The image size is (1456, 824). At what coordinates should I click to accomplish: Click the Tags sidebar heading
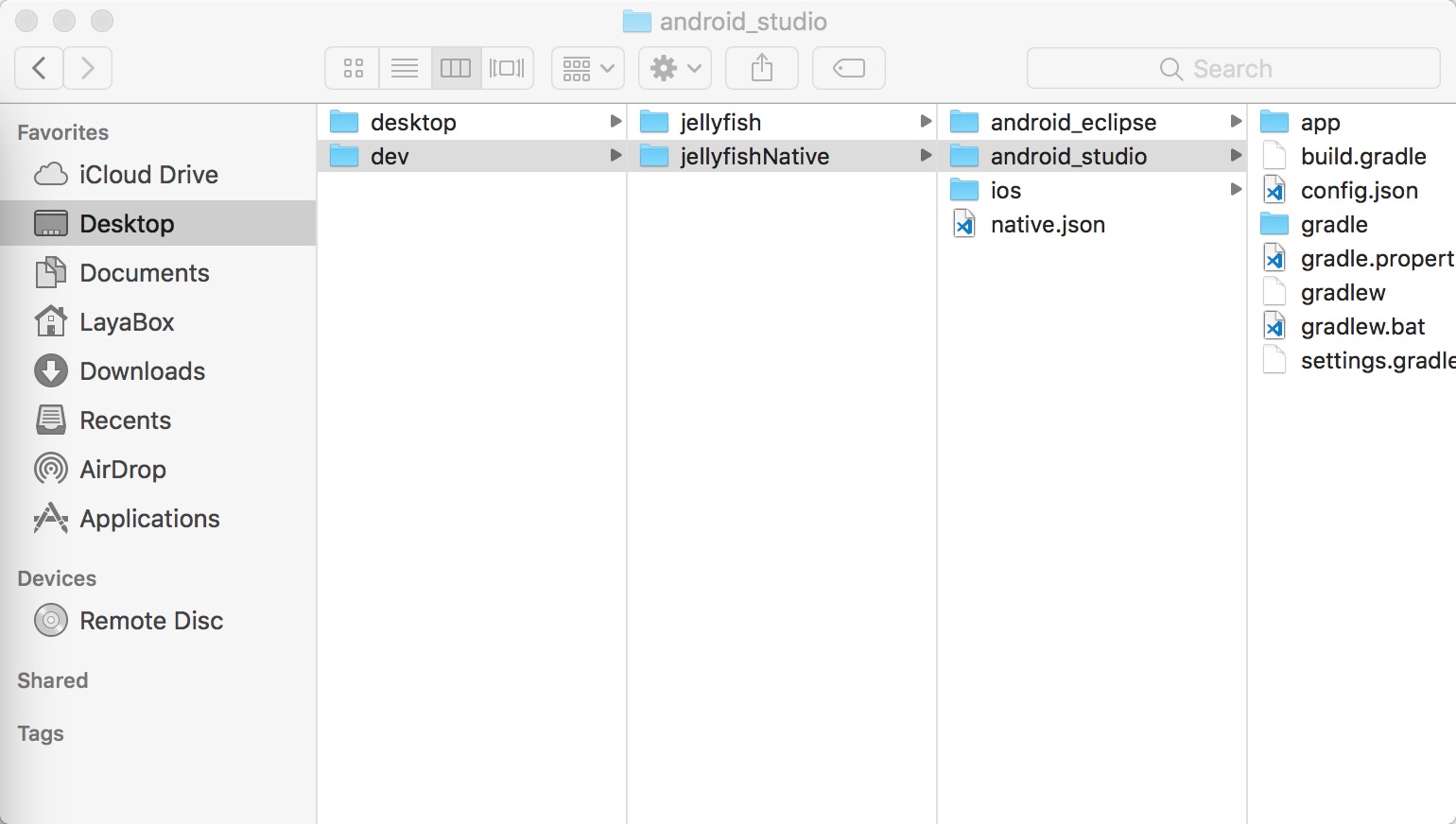tap(41, 733)
